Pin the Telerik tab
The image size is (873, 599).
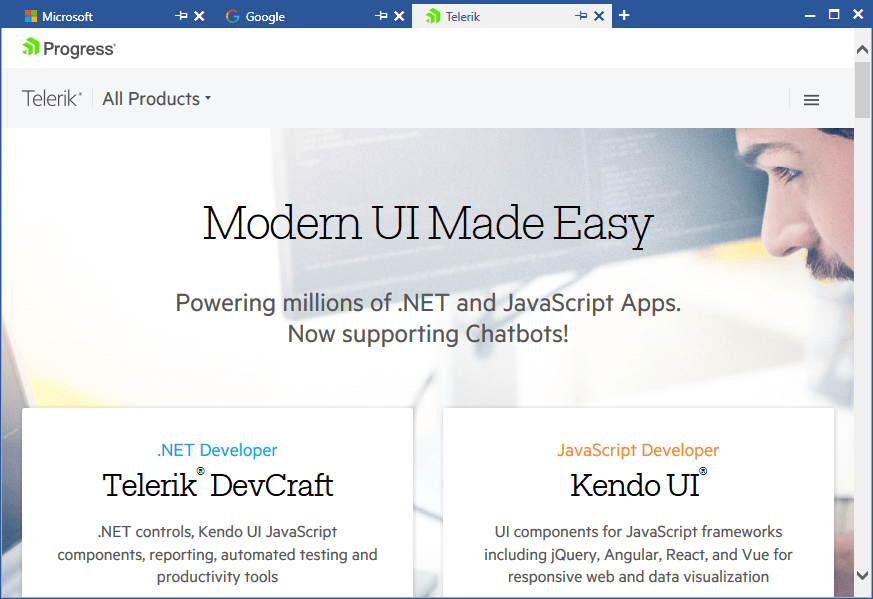click(581, 16)
